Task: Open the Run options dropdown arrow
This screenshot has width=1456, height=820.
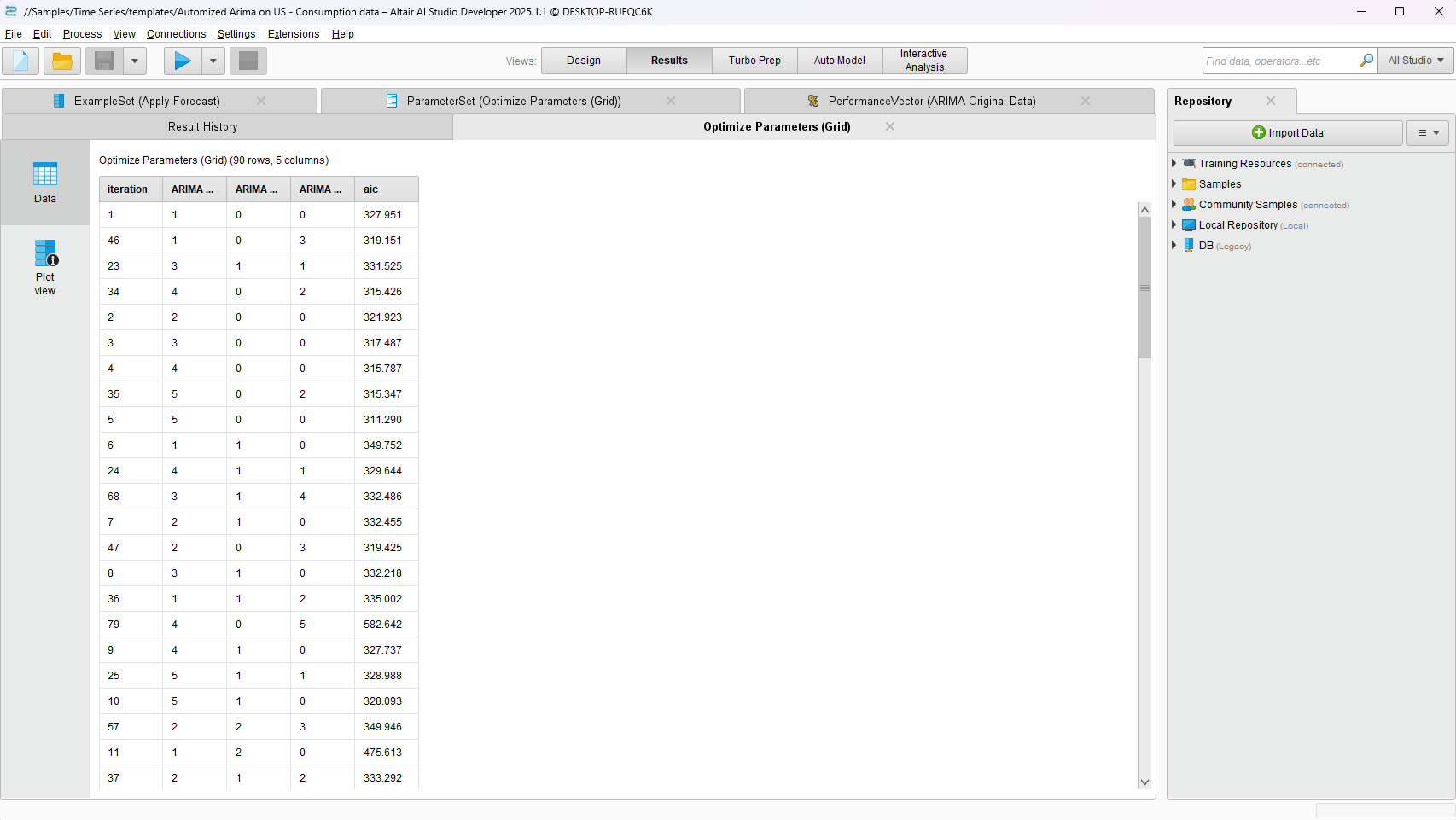Action: tap(213, 61)
